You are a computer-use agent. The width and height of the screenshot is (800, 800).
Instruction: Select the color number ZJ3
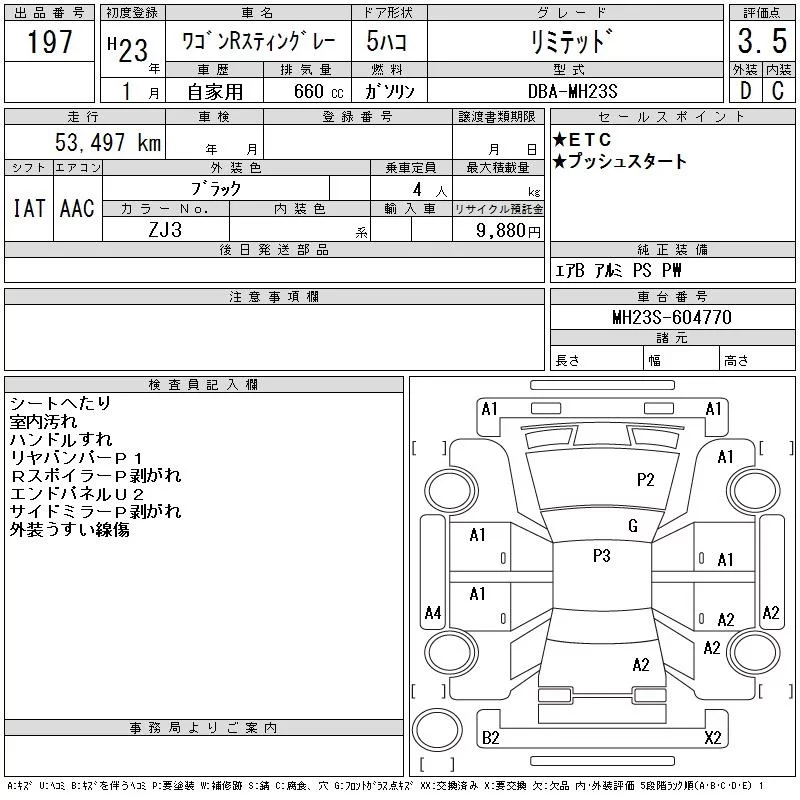(165, 230)
